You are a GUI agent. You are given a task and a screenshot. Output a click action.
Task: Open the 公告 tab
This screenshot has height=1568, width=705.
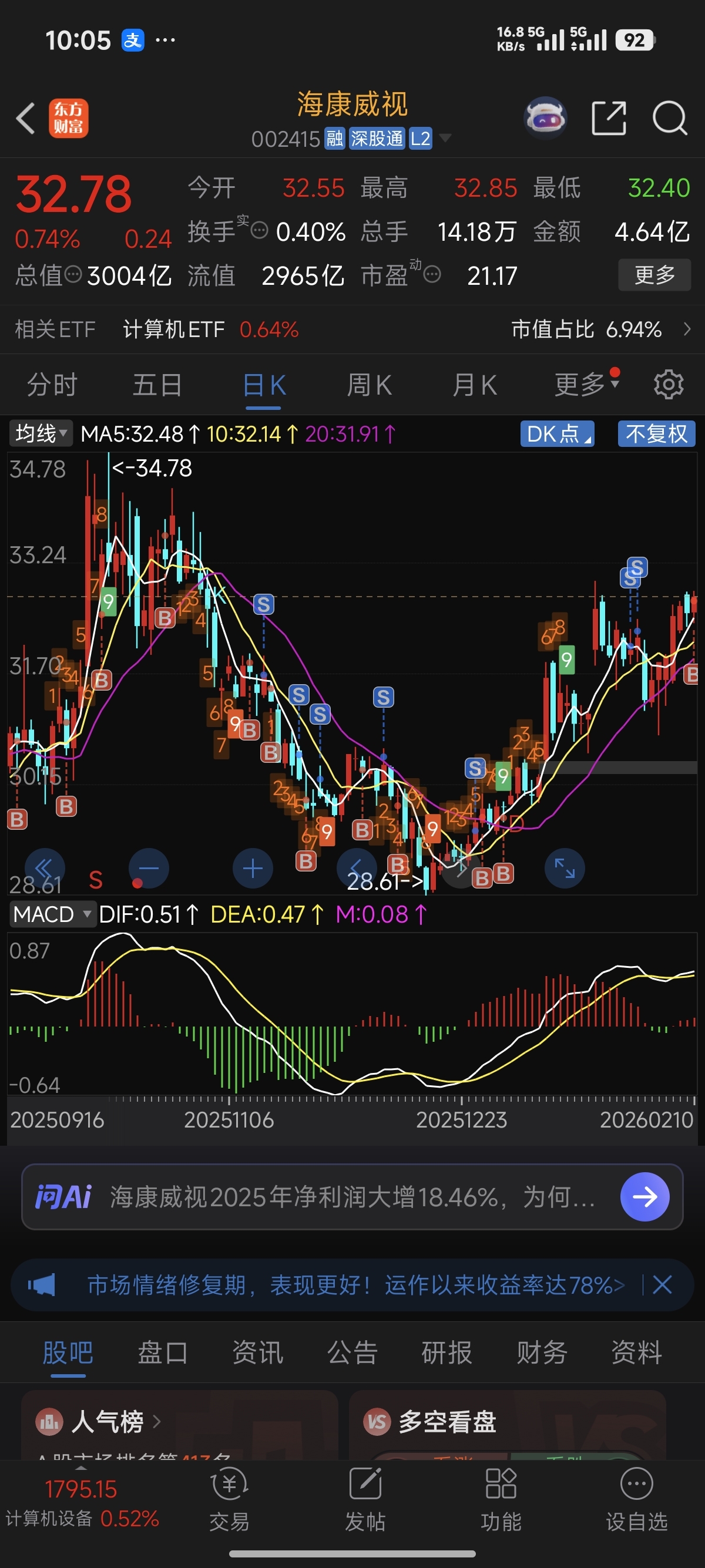352,1353
